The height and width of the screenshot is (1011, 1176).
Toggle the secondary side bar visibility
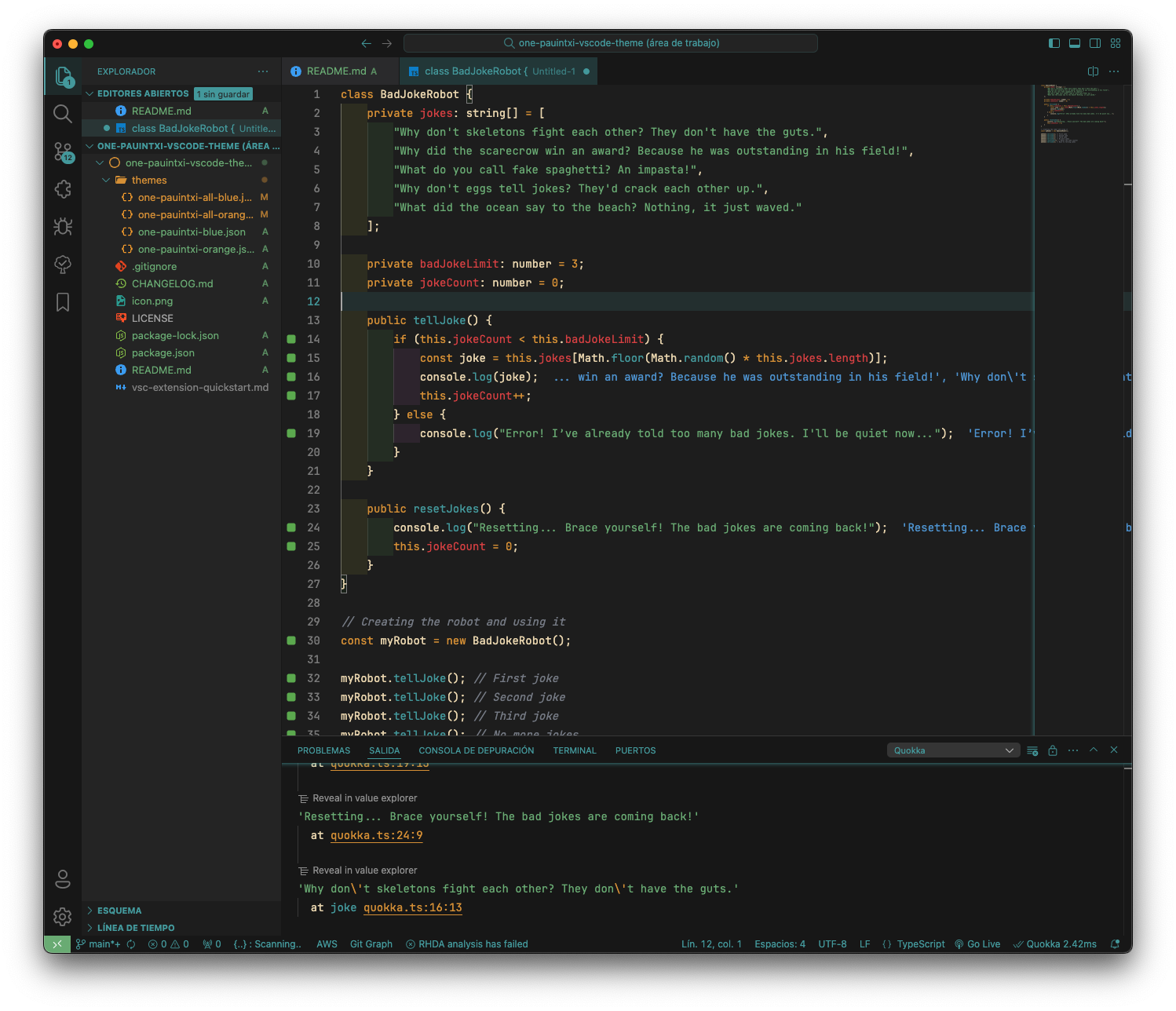(x=1095, y=43)
